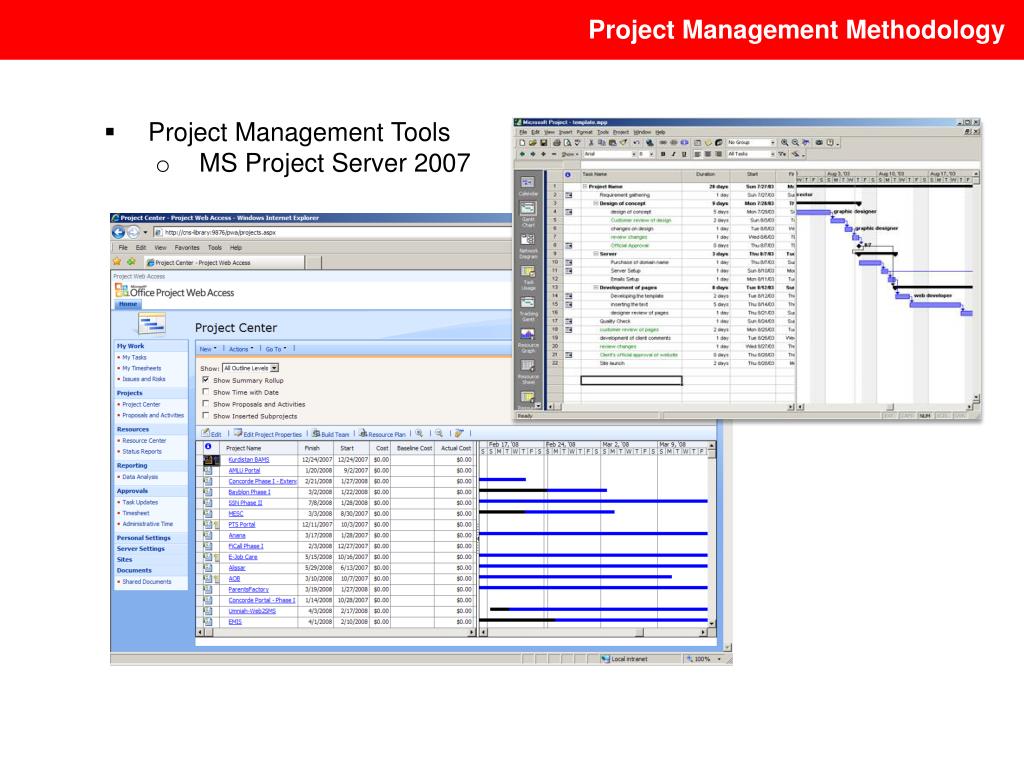Select the Gantt Chart view icon
This screenshot has width=1024, height=768.
point(528,209)
